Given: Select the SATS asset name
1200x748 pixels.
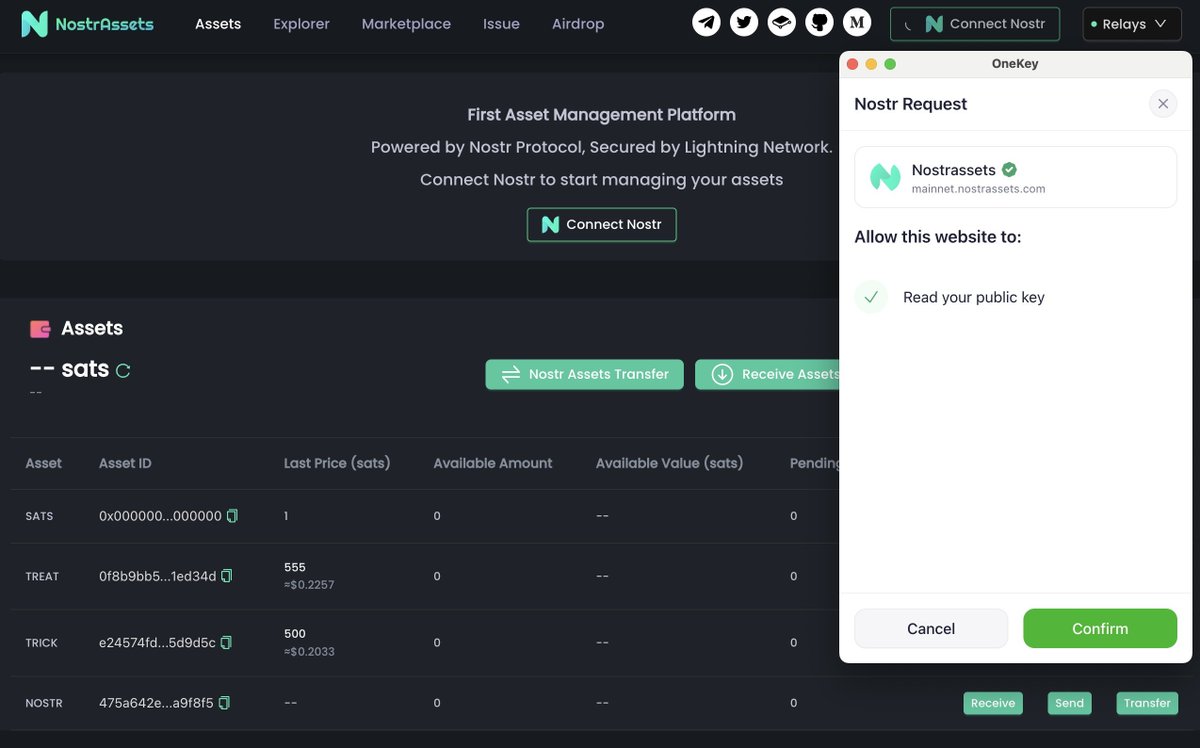Looking at the screenshot, I should [x=39, y=516].
